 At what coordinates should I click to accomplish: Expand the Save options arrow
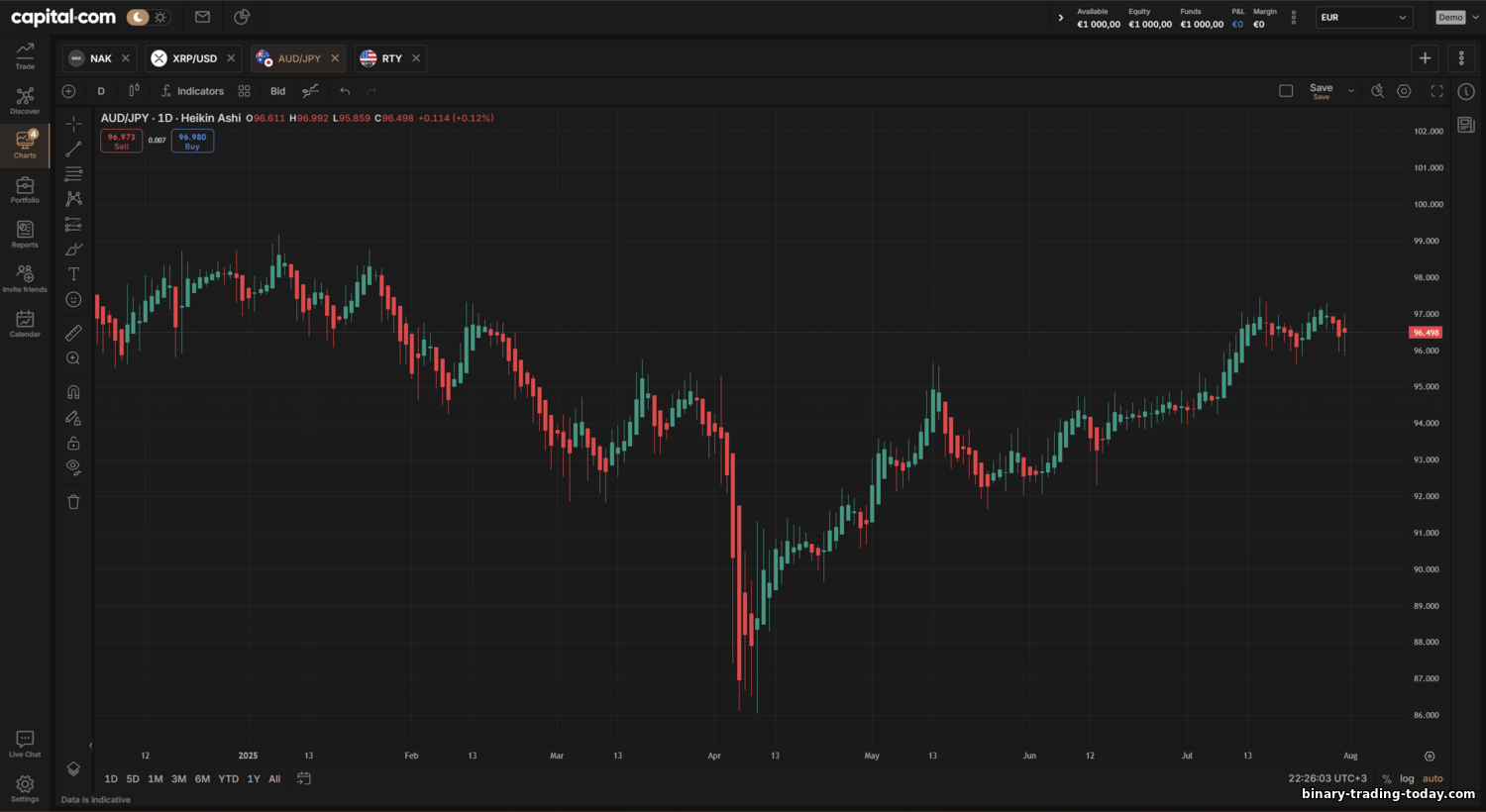point(1351,91)
